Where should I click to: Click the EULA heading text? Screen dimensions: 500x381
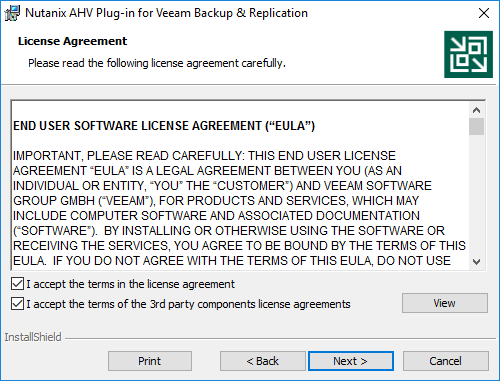[x=164, y=126]
